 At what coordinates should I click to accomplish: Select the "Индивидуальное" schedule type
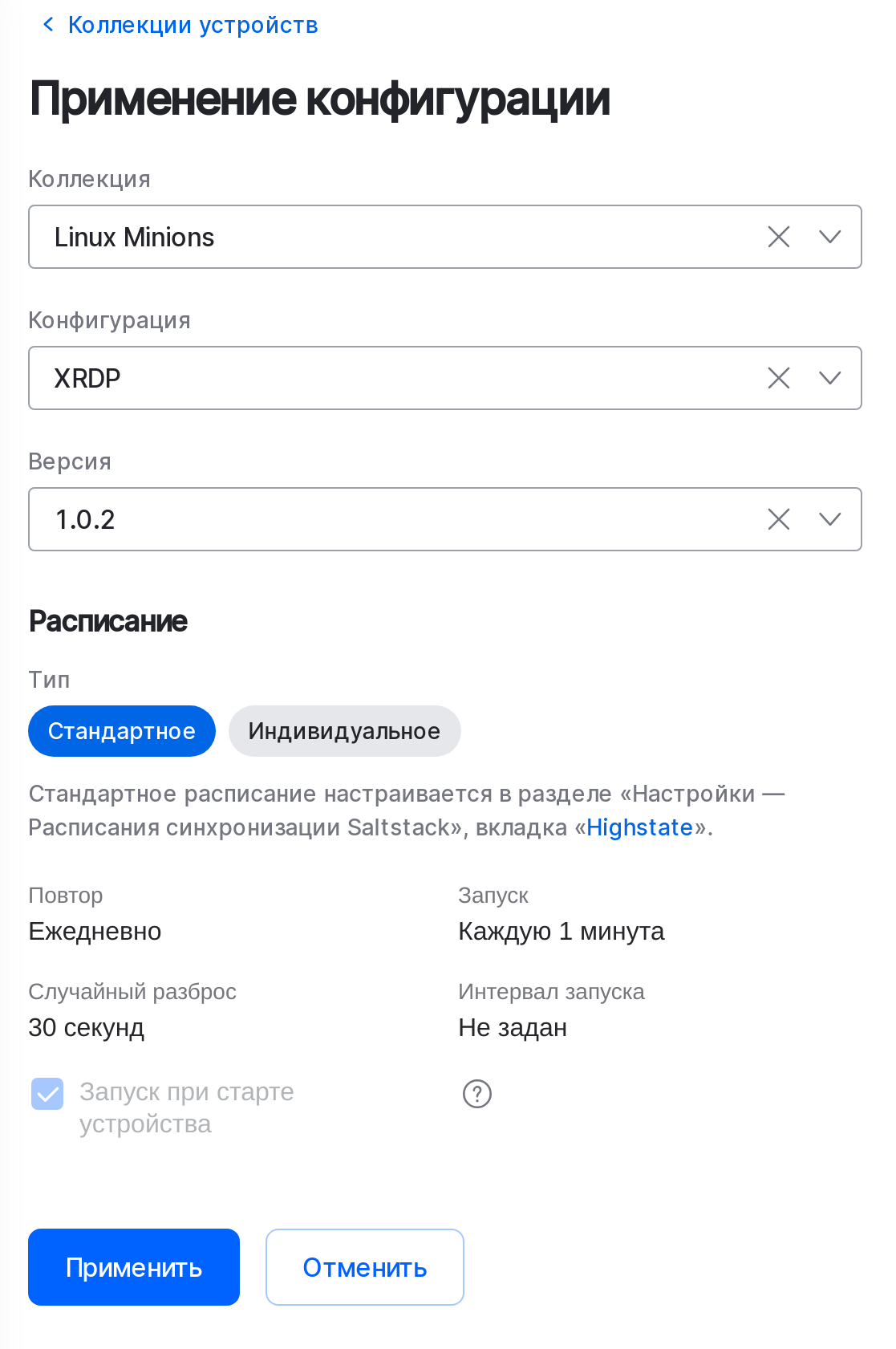pyautogui.click(x=344, y=731)
